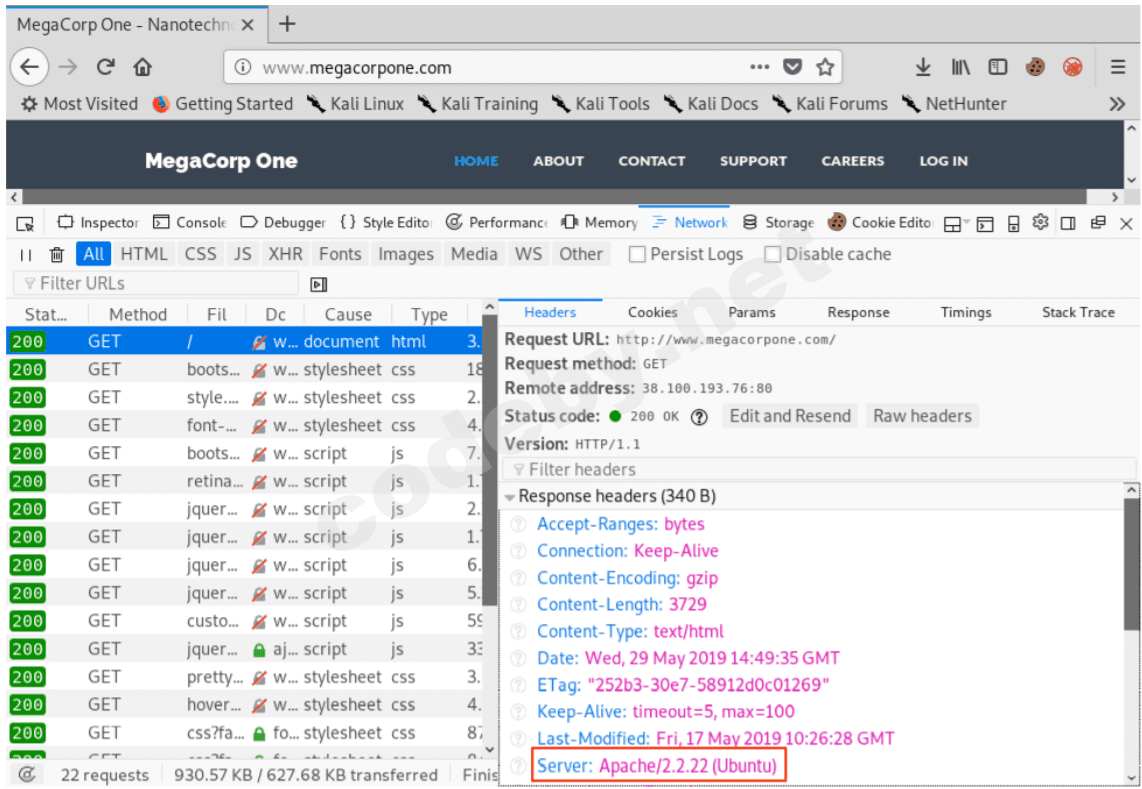Click the Filter headers input
1142x789 pixels.
819,469
